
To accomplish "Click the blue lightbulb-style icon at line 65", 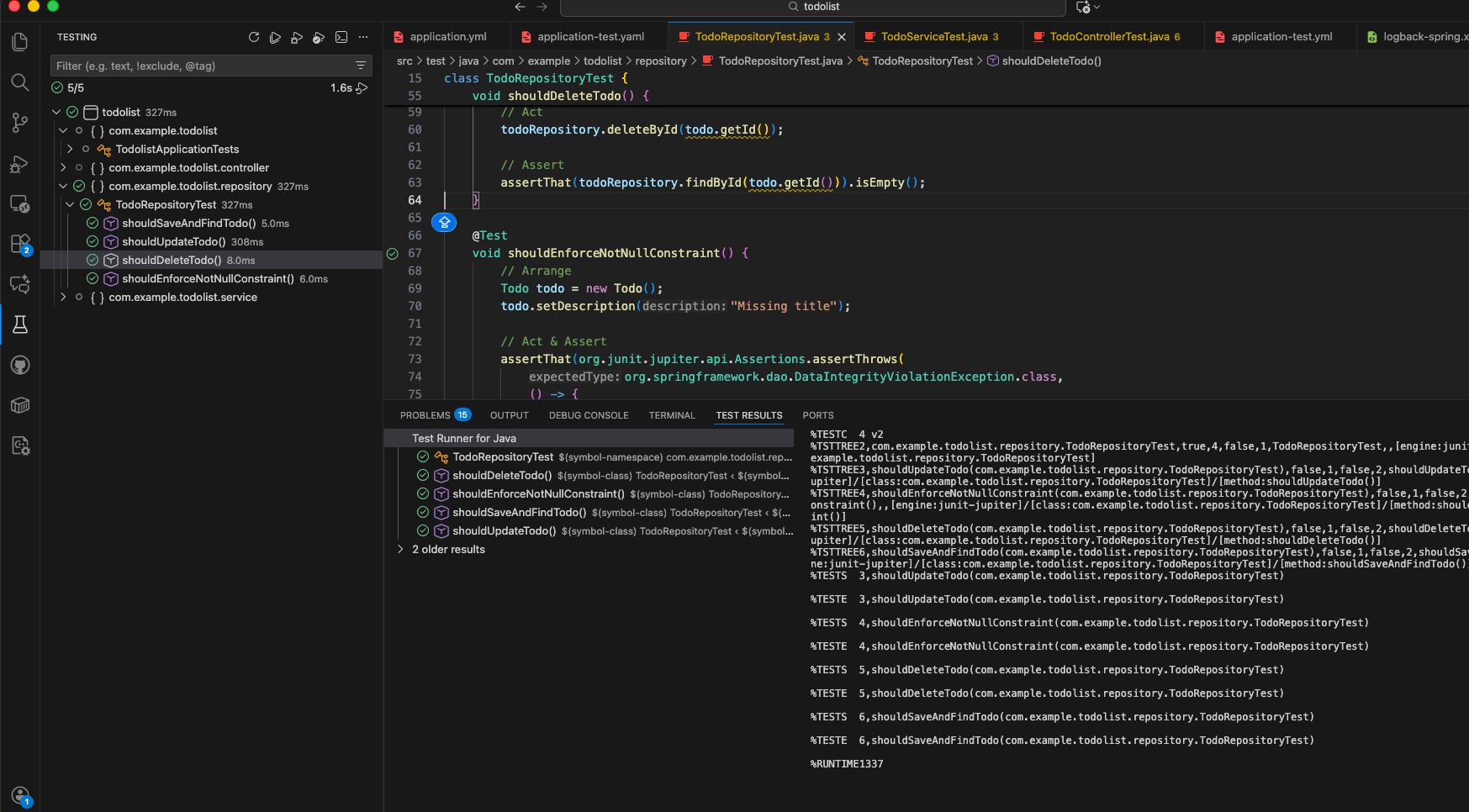I will [444, 222].
